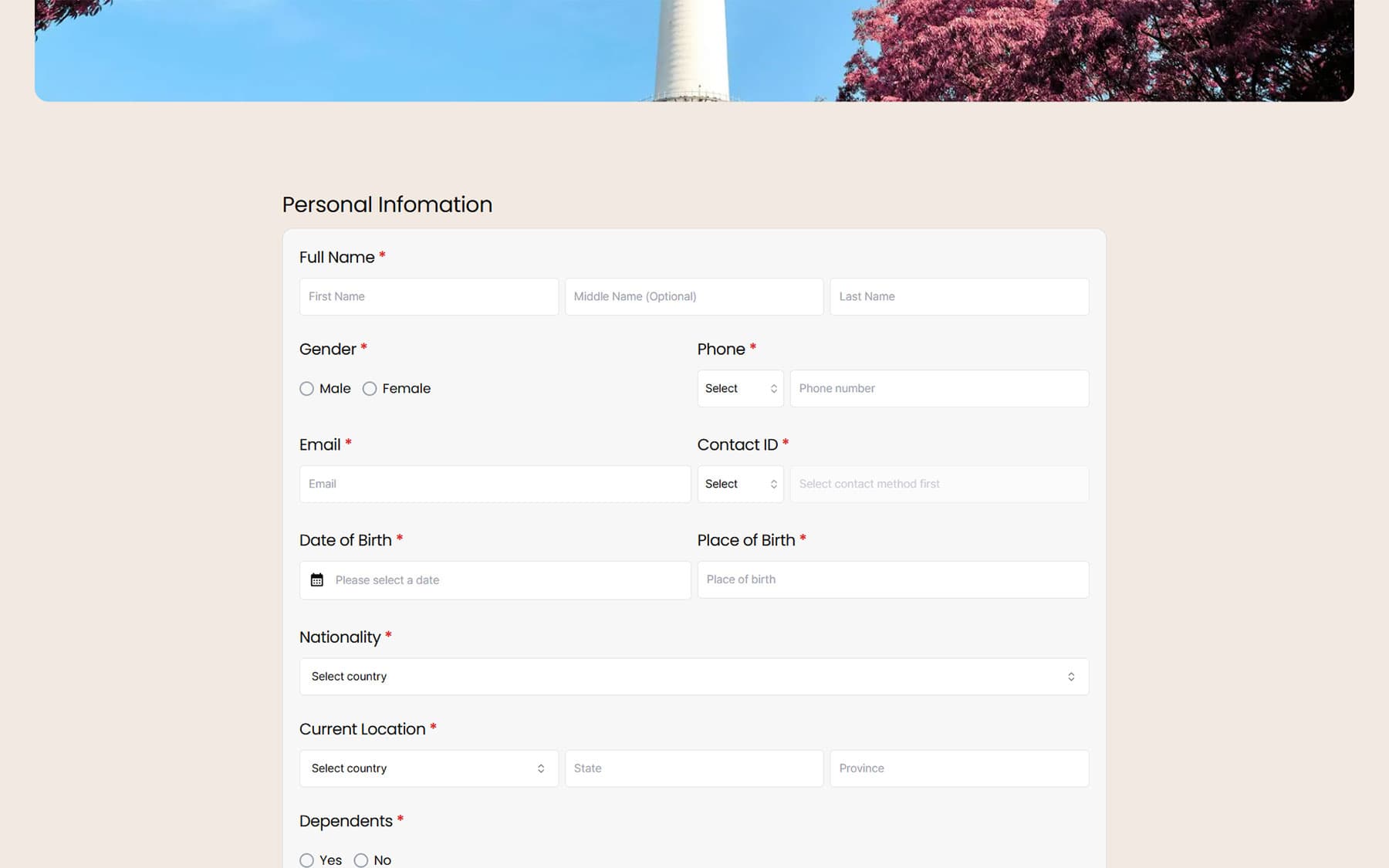The height and width of the screenshot is (868, 1389).
Task: Focus the Middle Name (Optional) field
Action: pyautogui.click(x=694, y=297)
